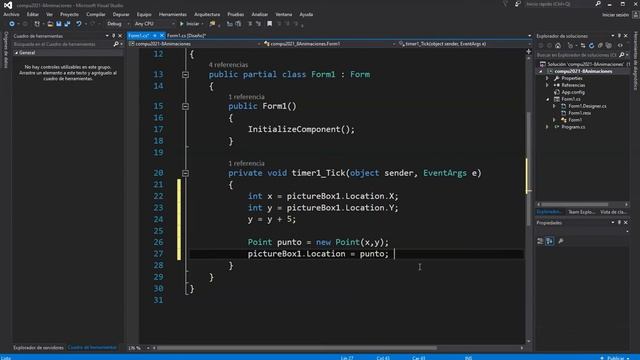Close the Form1.cs editor tab
640x360 pixels.
click(162, 36)
